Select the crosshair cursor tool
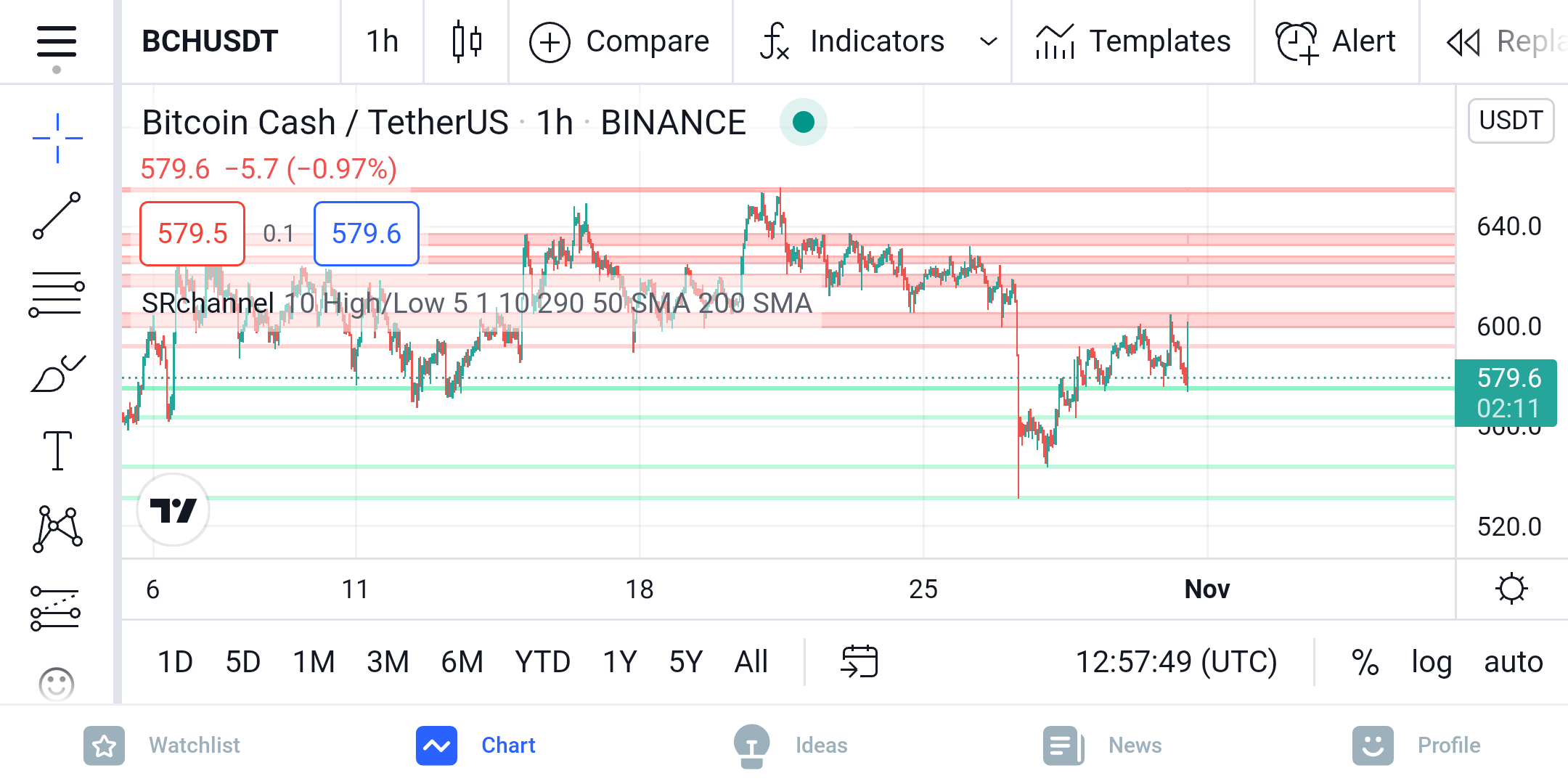 point(57,138)
